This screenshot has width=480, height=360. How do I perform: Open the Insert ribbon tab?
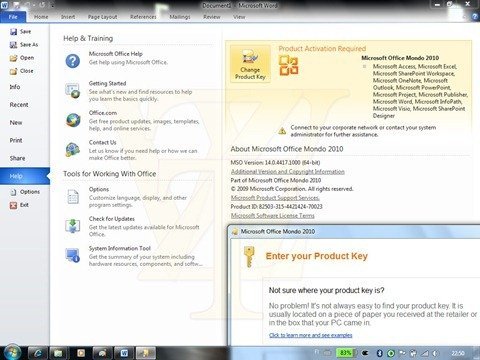[68, 17]
